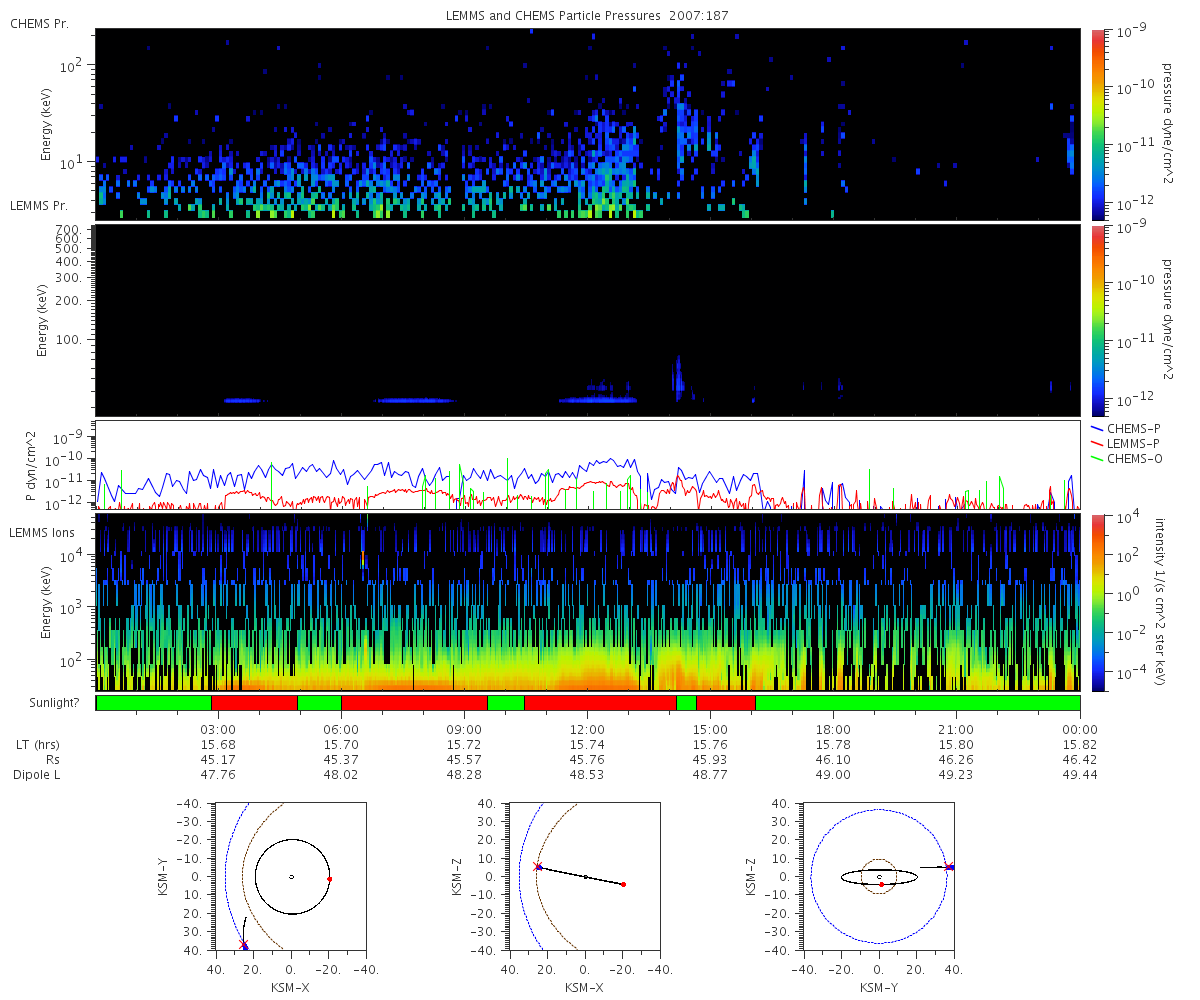Click the LEMMS pressure color bar
This screenshot has height=1000, width=1200.
(1097, 320)
